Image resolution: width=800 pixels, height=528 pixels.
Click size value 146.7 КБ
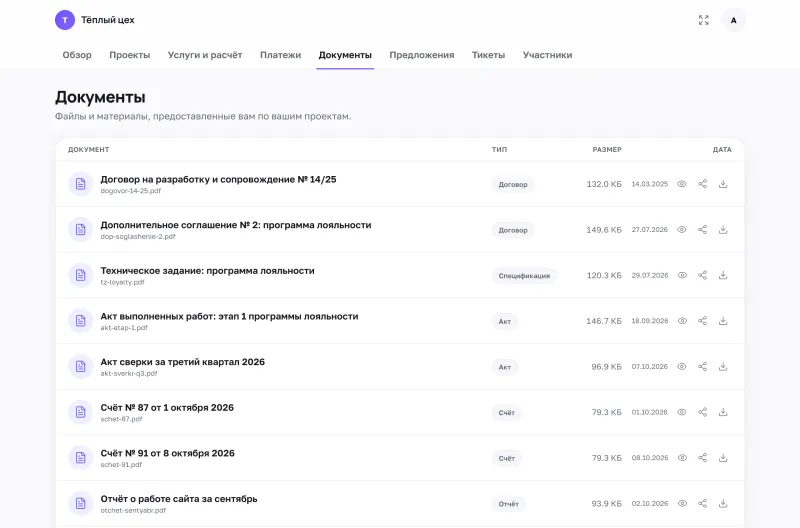[x=604, y=321]
